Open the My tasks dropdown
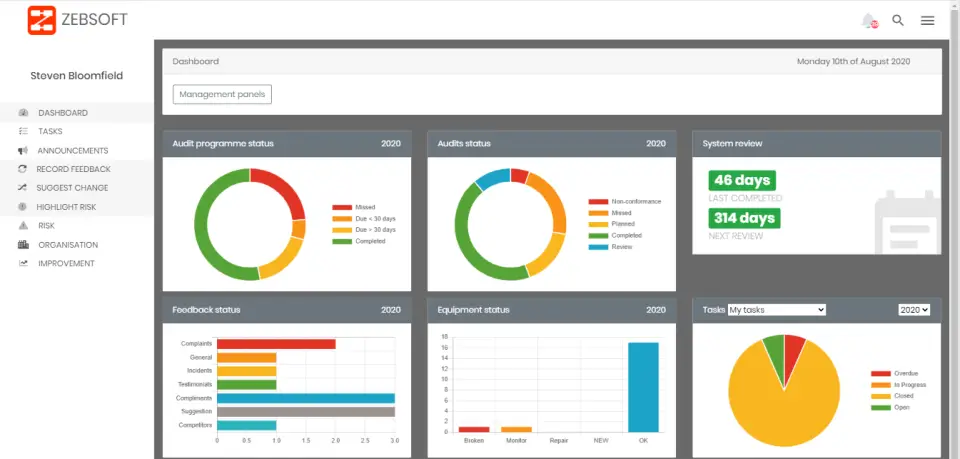Image resolution: width=960 pixels, height=459 pixels. 777,310
